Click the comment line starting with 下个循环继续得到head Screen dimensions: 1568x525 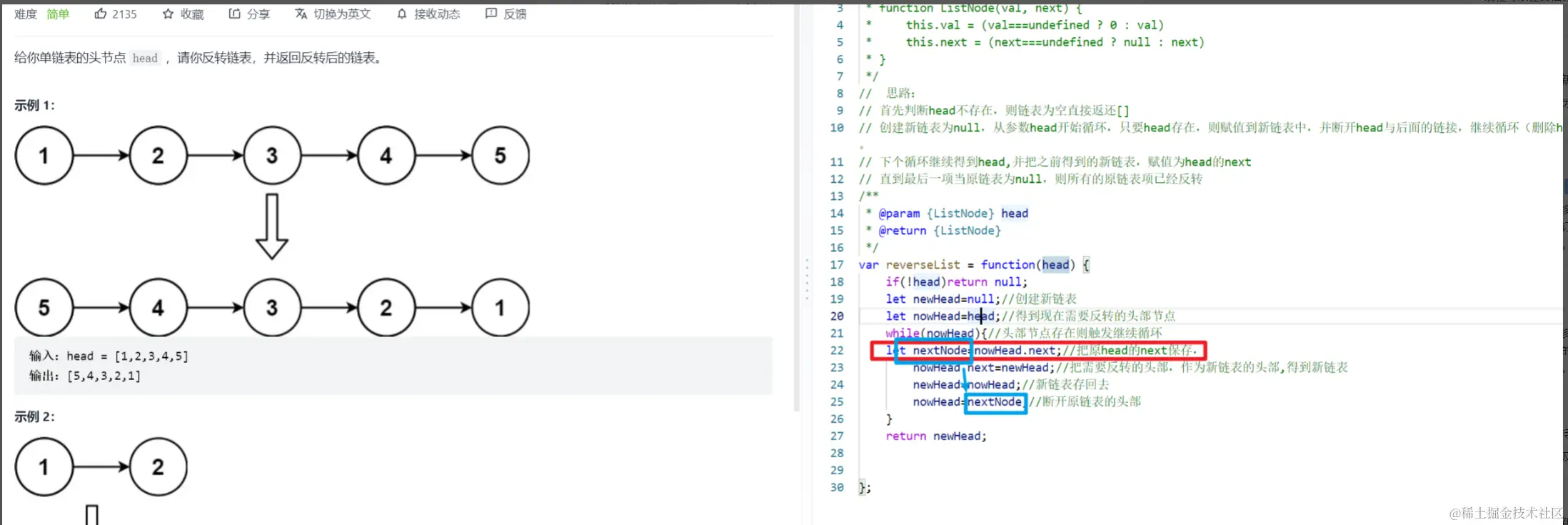[1055, 161]
